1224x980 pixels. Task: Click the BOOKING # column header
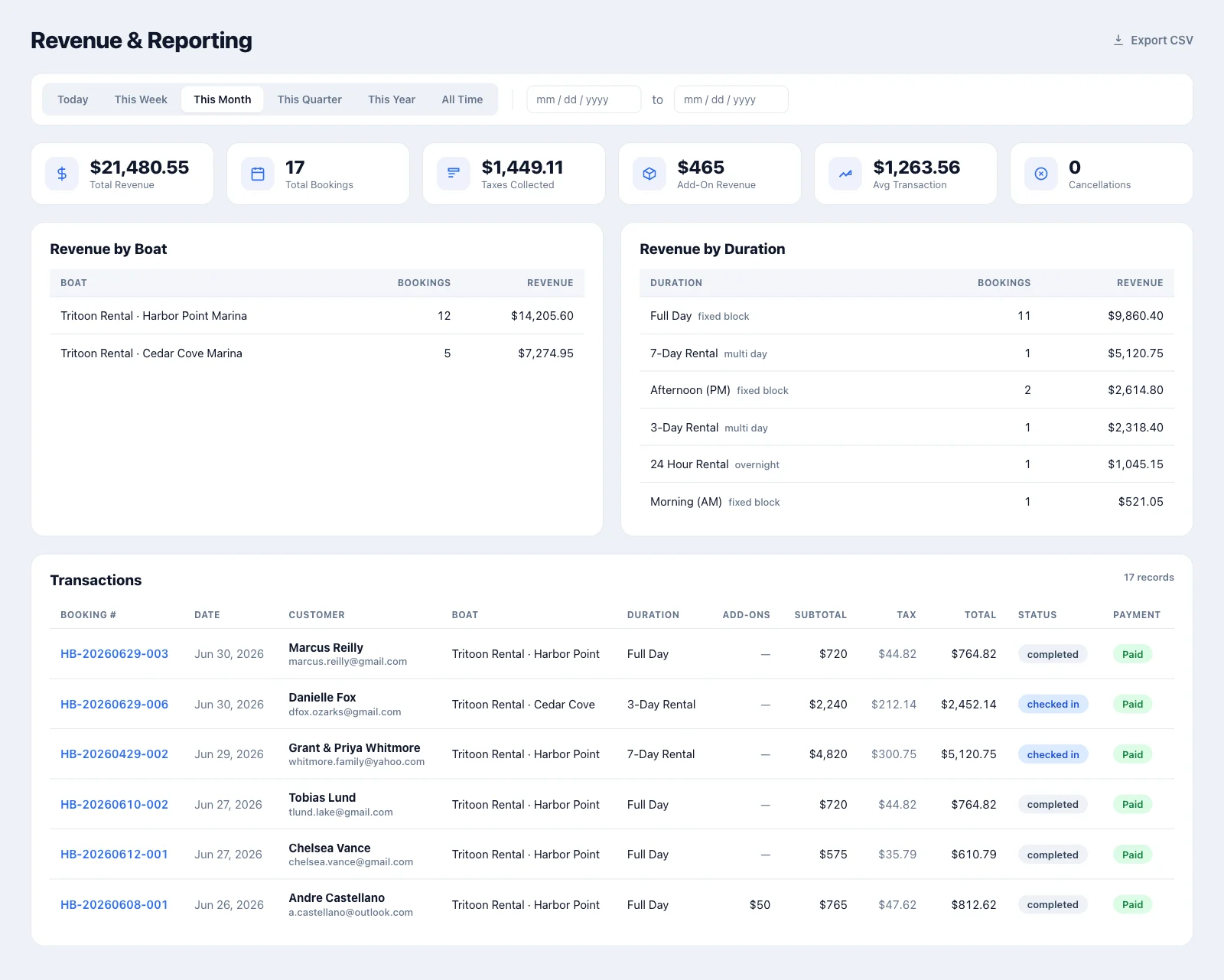pos(88,615)
